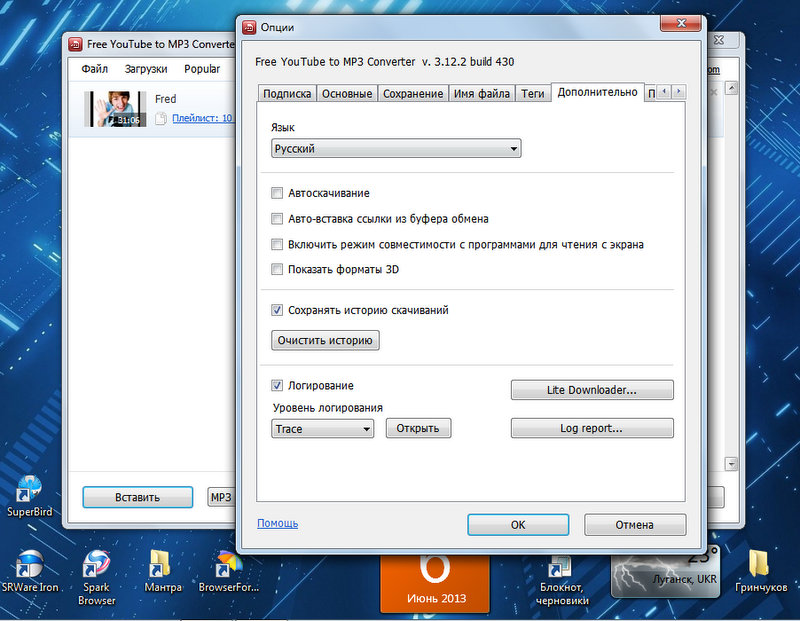The image size is (800, 621).
Task: Open the Плейлист: 10 link
Action: coord(202,118)
